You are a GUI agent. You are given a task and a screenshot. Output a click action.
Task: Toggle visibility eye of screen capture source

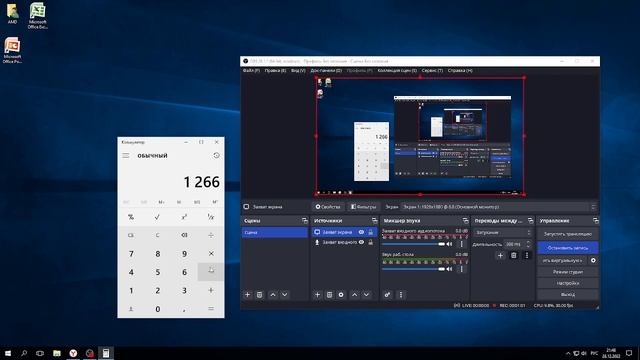coord(361,232)
